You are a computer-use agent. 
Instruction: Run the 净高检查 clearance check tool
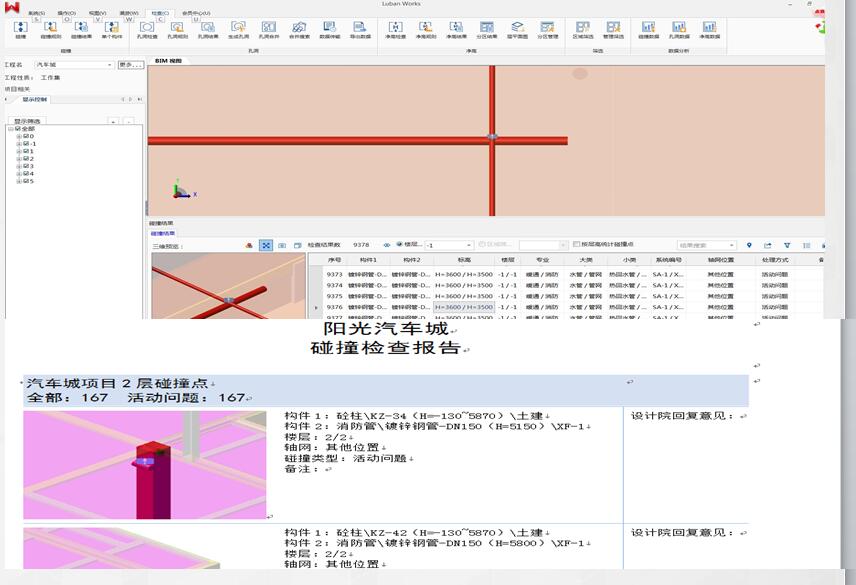(395, 29)
